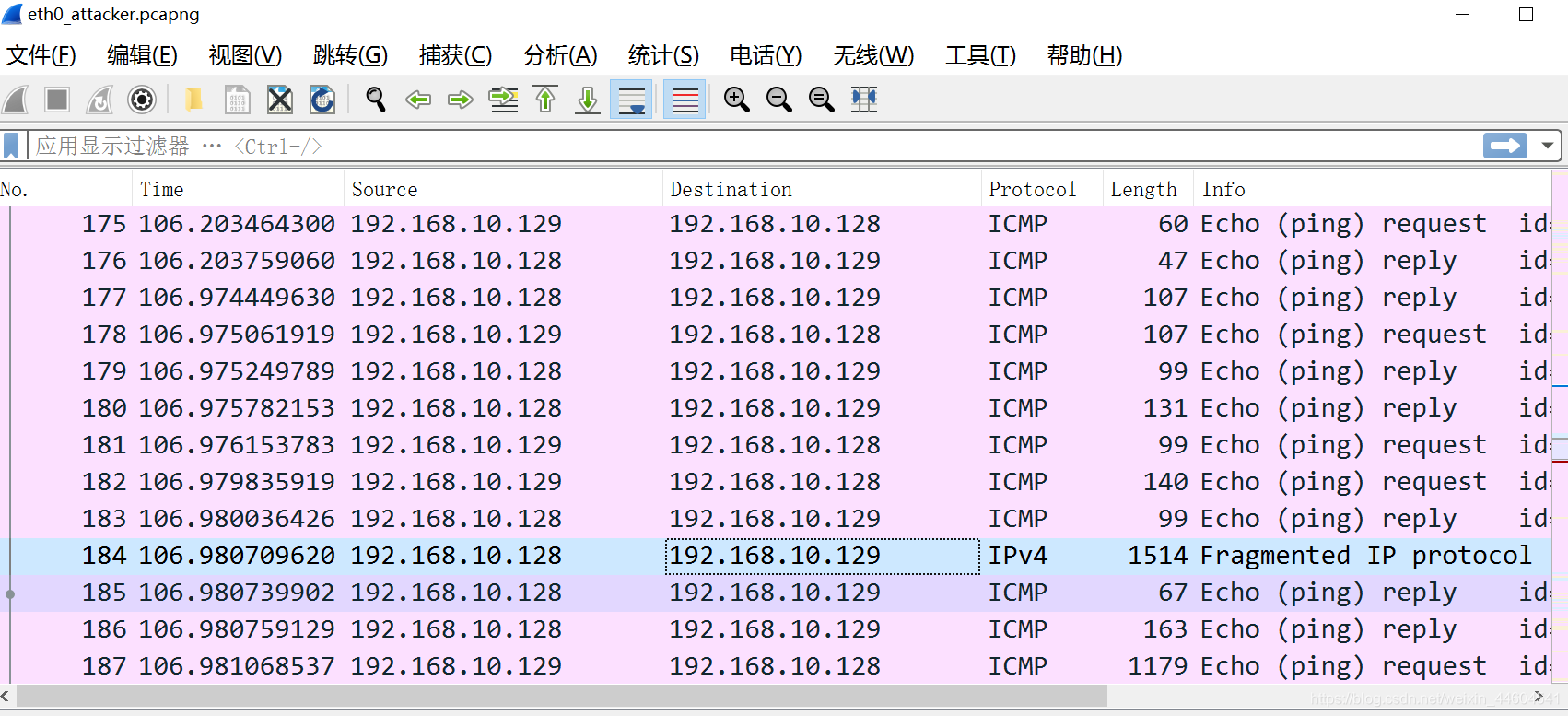This screenshot has height=716, width=1568.
Task: Open the 分析(A) menu
Action: 560,55
